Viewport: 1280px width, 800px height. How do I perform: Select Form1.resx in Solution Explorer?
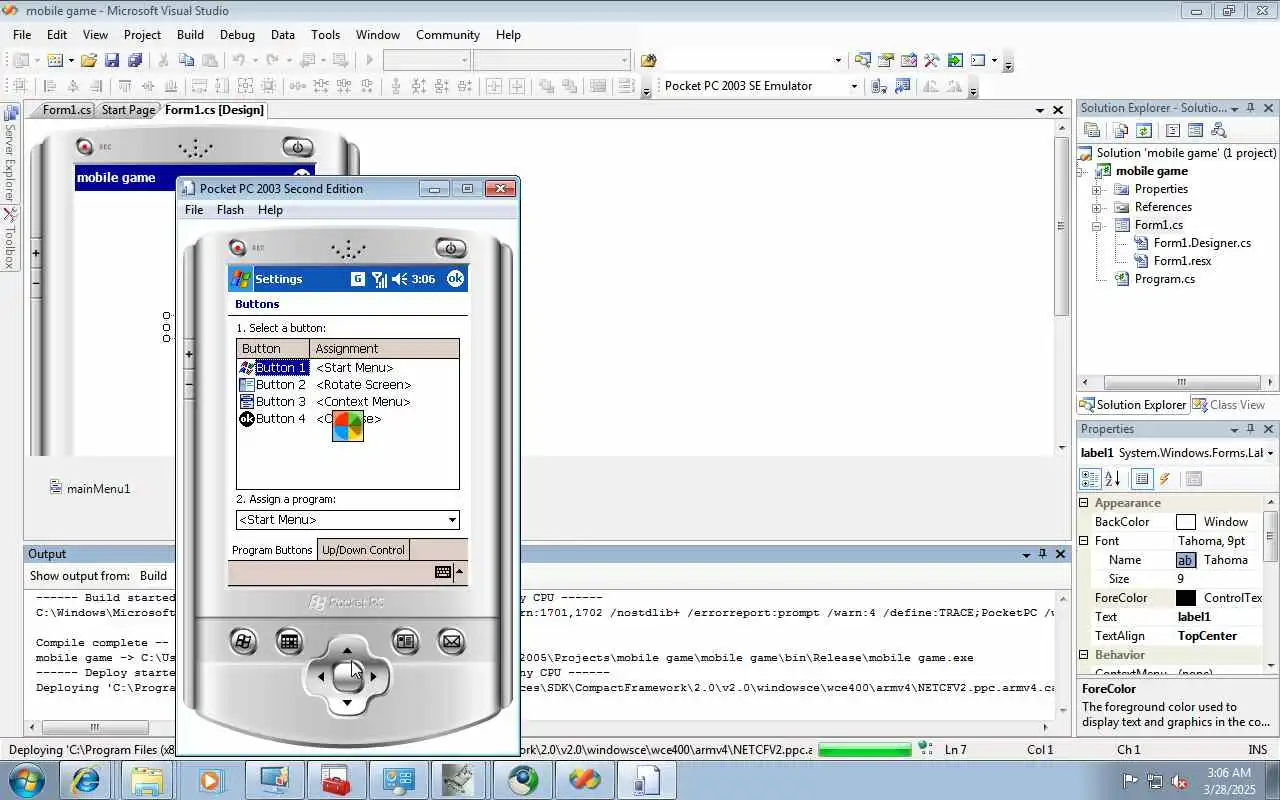[x=1182, y=261]
